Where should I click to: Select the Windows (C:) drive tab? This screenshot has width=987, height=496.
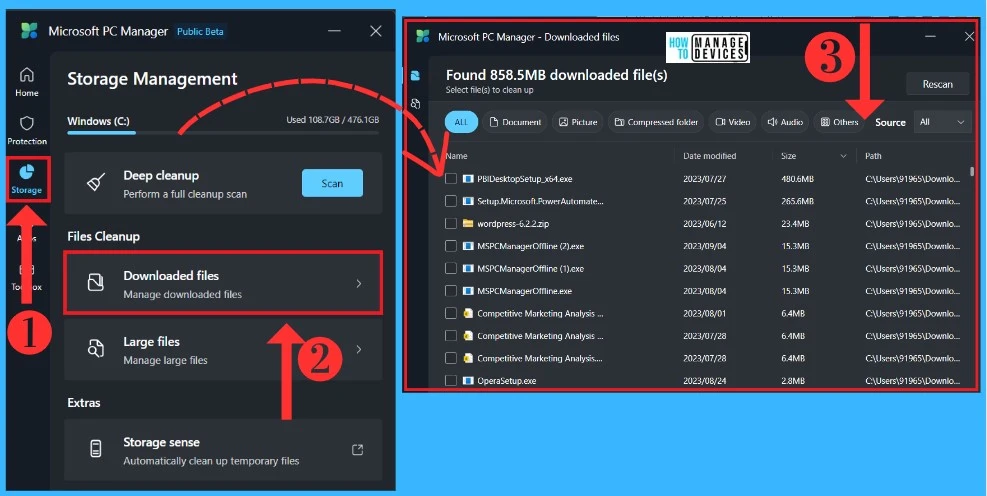tap(99, 121)
